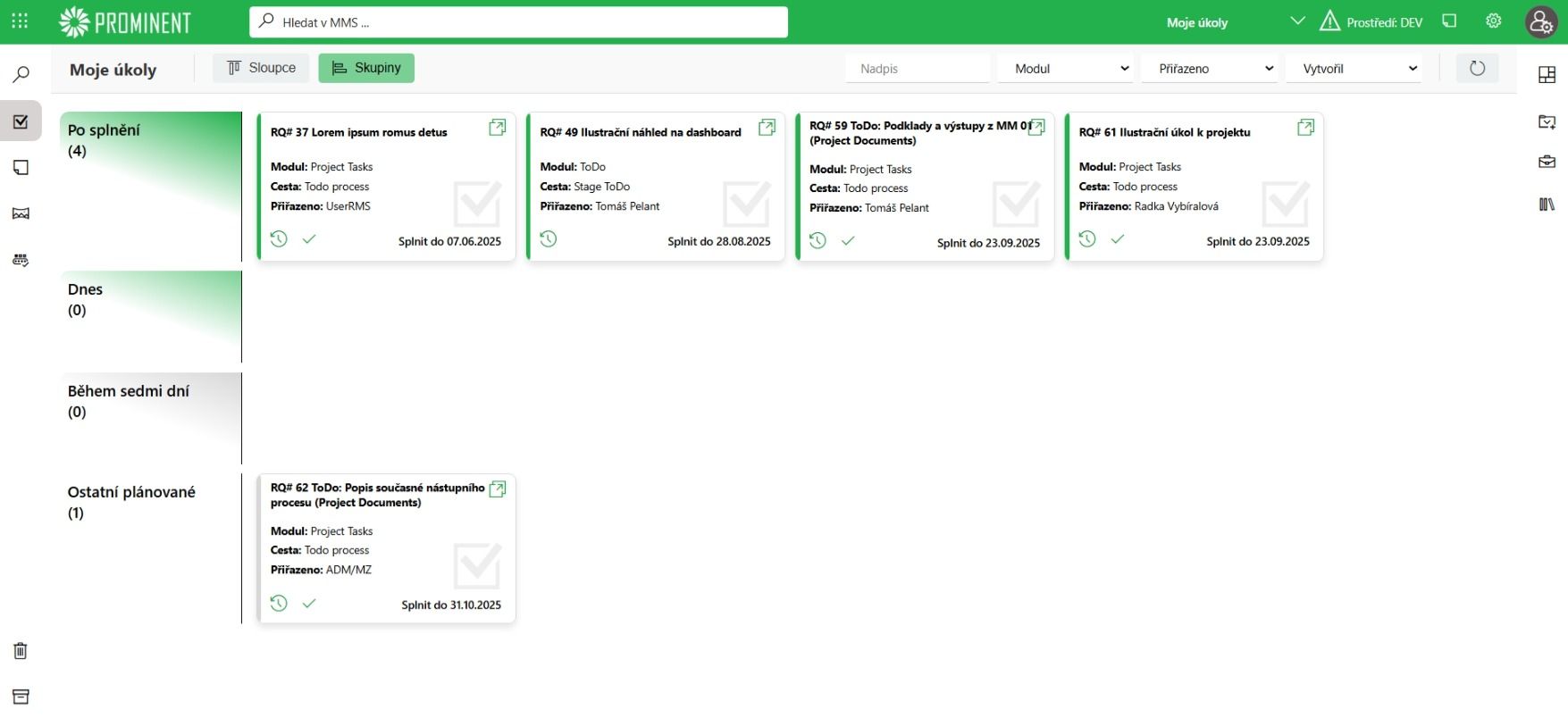Expand the Přiřazeno filter dropdown
The height and width of the screenshot is (726, 1568).
pyautogui.click(x=1213, y=69)
